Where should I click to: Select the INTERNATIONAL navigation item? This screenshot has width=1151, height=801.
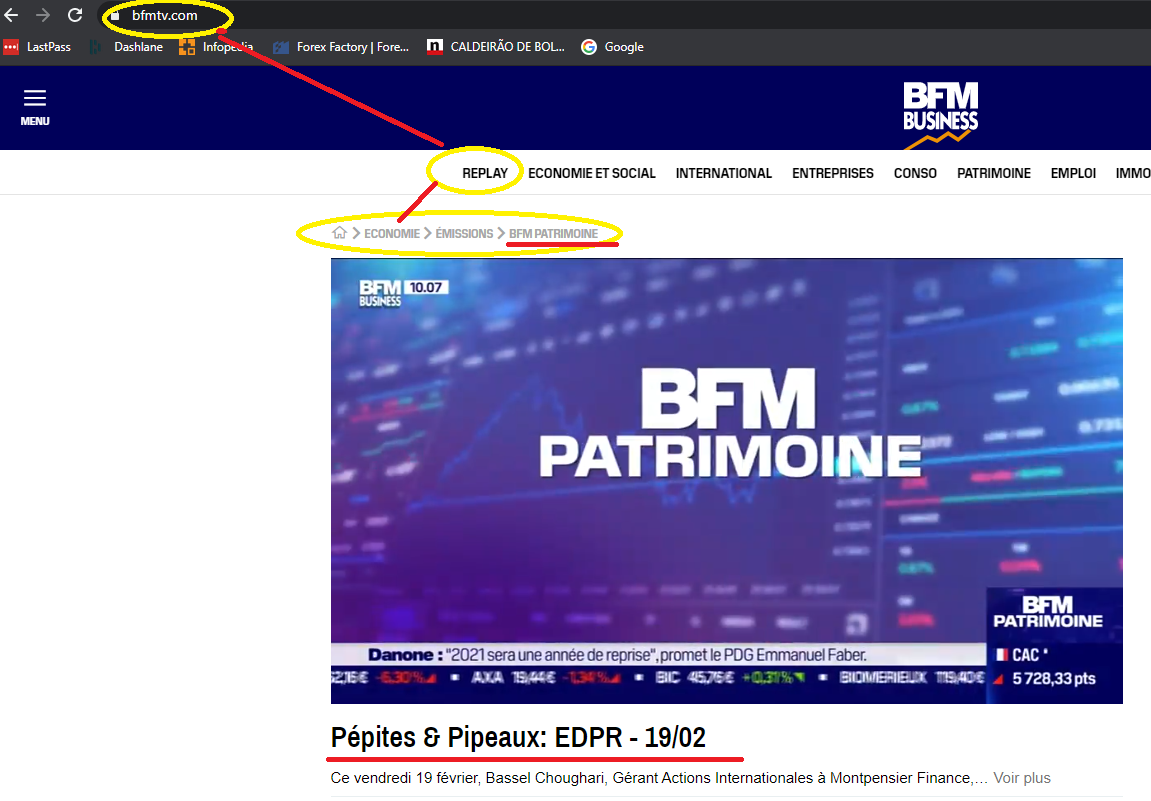724,173
